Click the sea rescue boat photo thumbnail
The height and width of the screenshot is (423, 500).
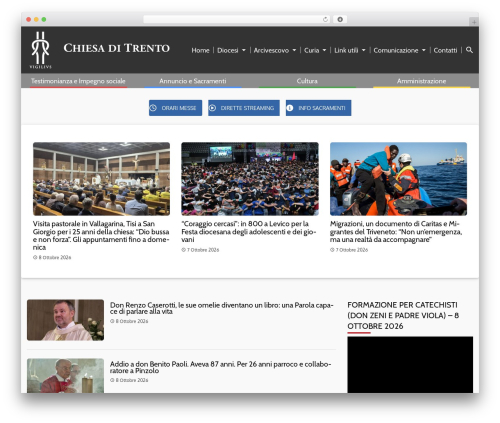pos(398,179)
